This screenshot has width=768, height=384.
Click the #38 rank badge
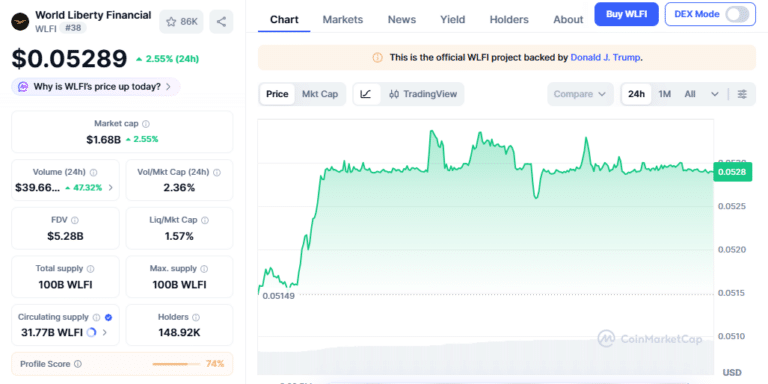(73, 28)
